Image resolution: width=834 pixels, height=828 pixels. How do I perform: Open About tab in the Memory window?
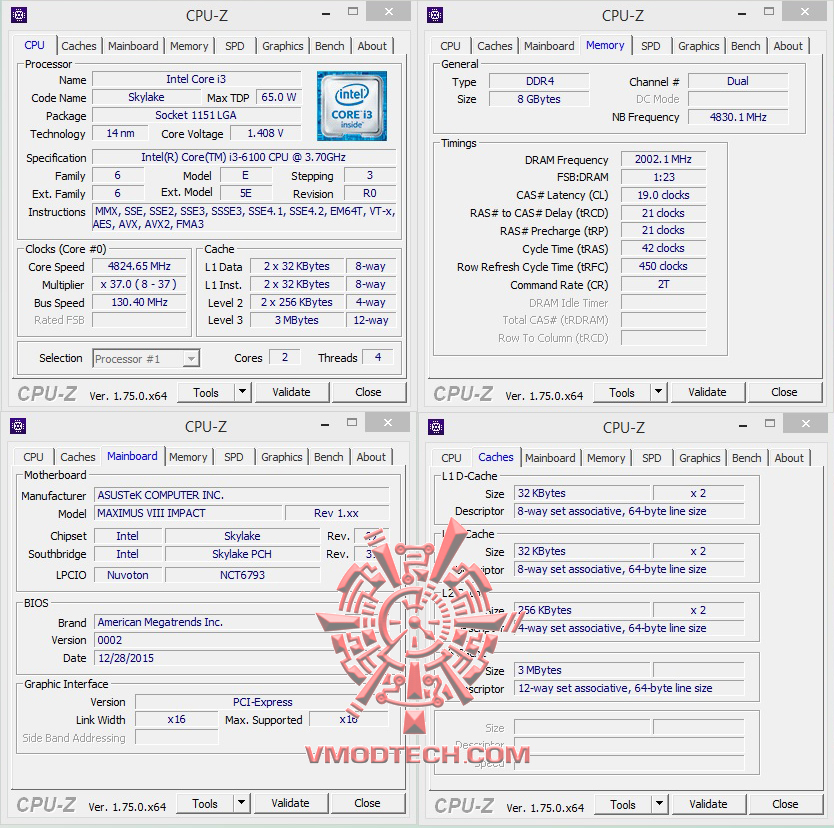click(788, 46)
